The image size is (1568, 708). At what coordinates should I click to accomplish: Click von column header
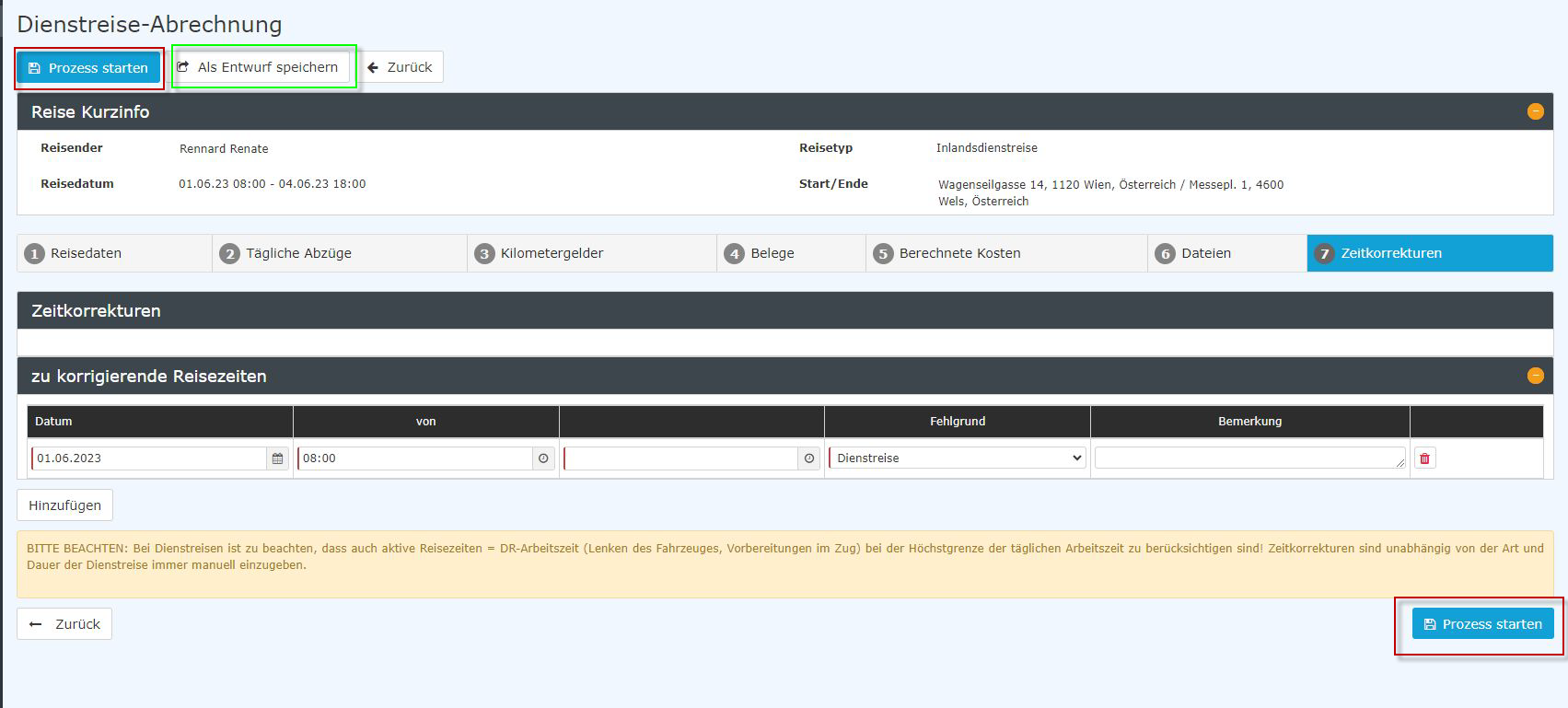(x=425, y=422)
